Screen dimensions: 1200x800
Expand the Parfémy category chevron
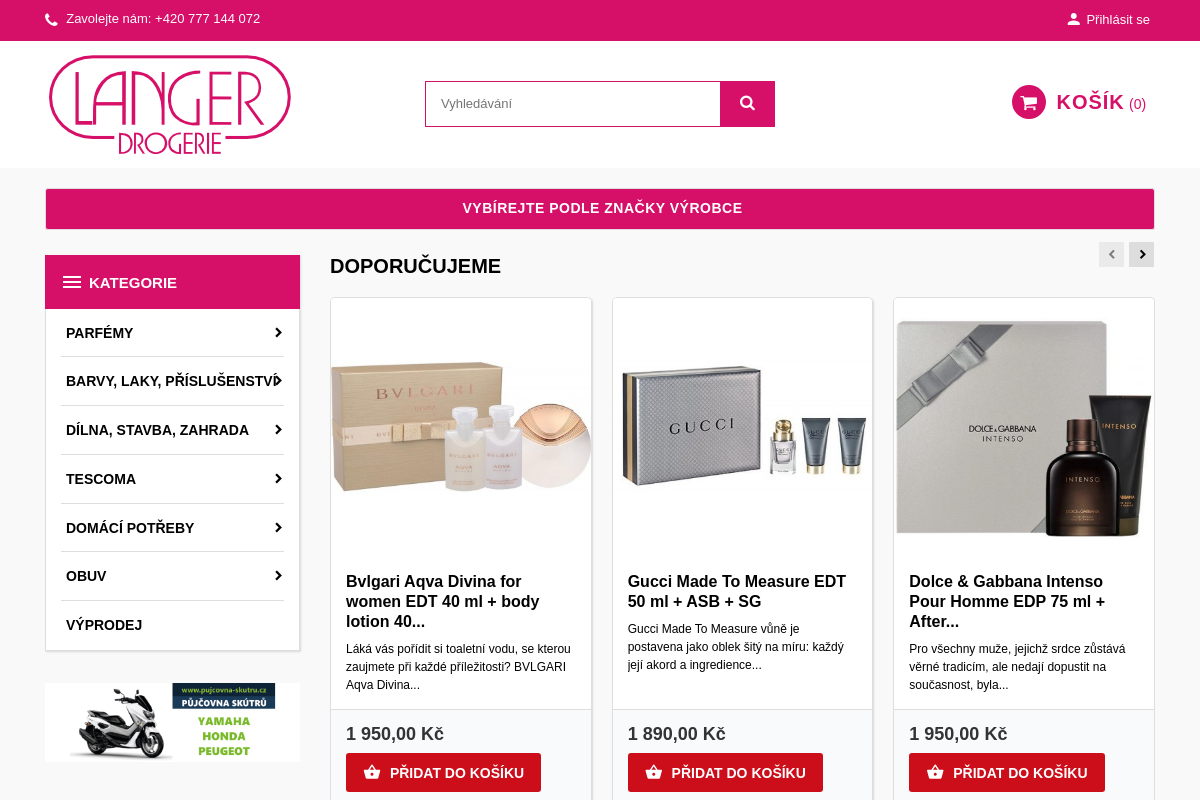278,333
